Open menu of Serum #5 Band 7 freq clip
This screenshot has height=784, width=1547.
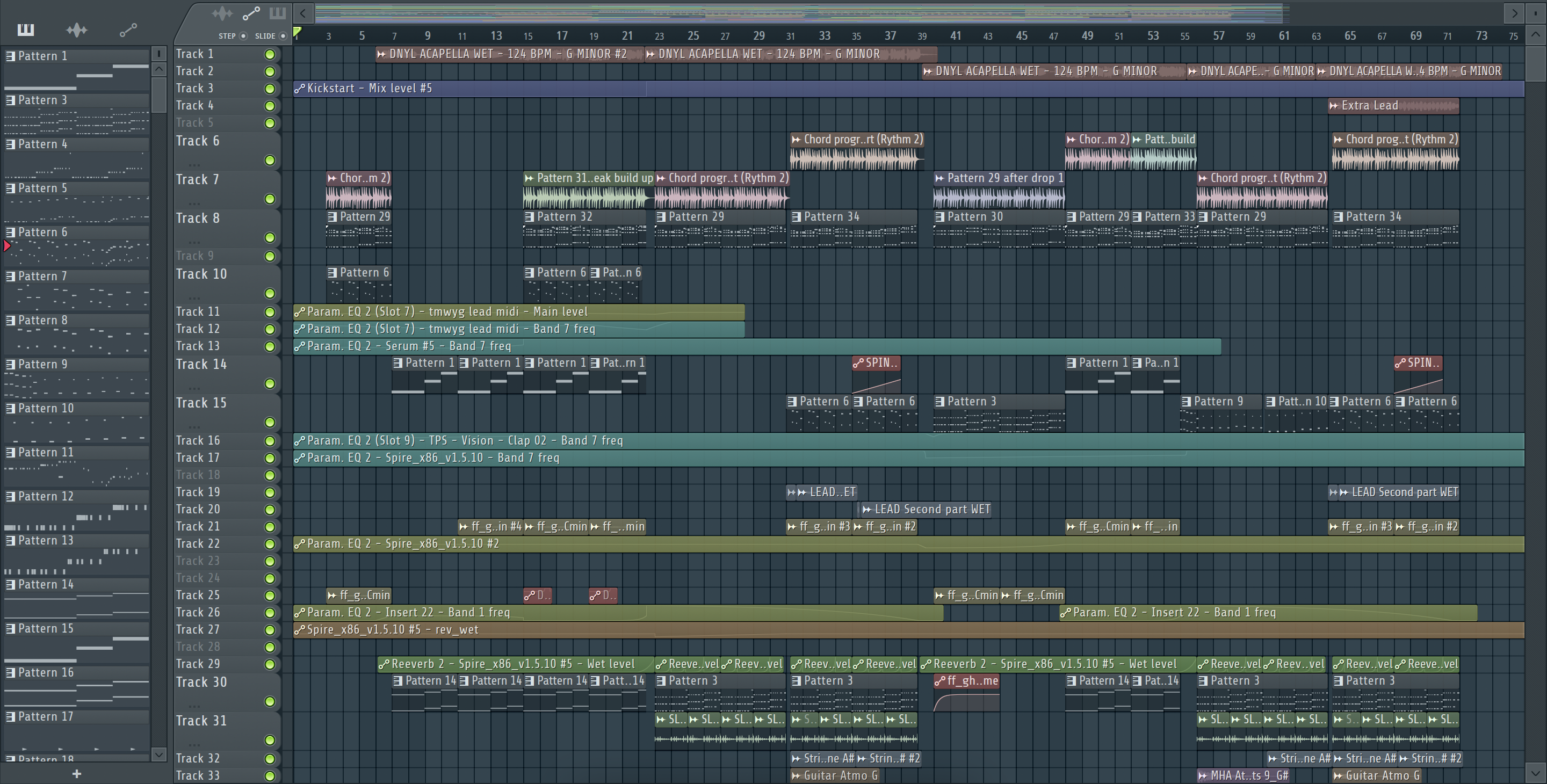coord(300,346)
